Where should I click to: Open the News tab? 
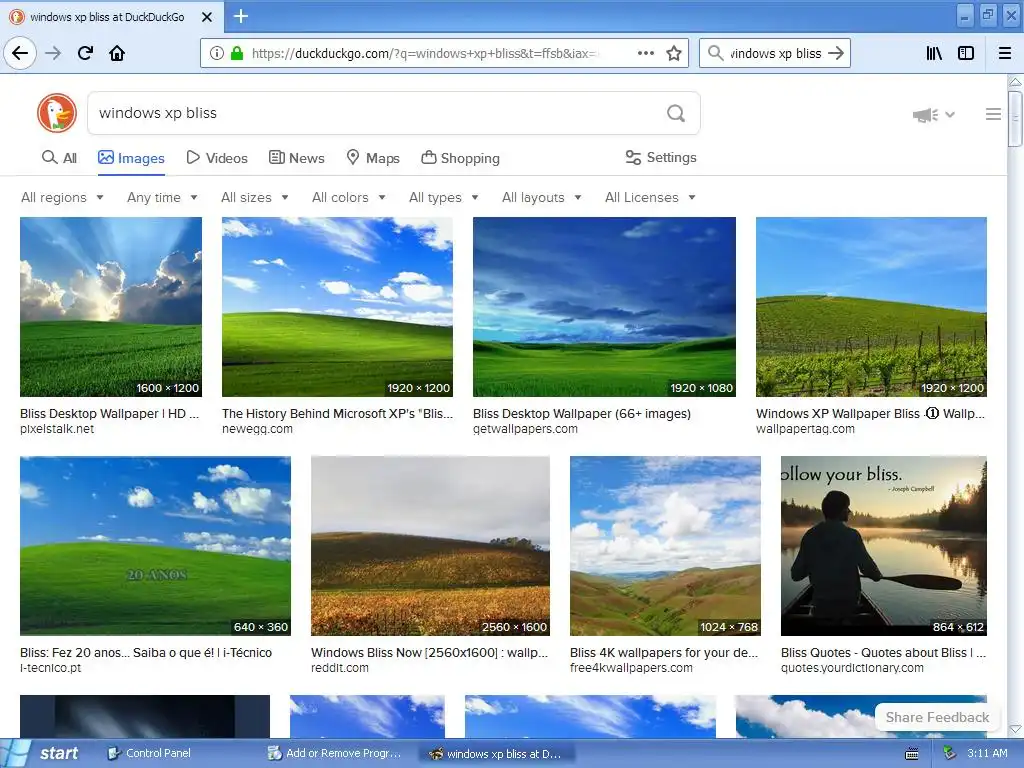tap(296, 158)
